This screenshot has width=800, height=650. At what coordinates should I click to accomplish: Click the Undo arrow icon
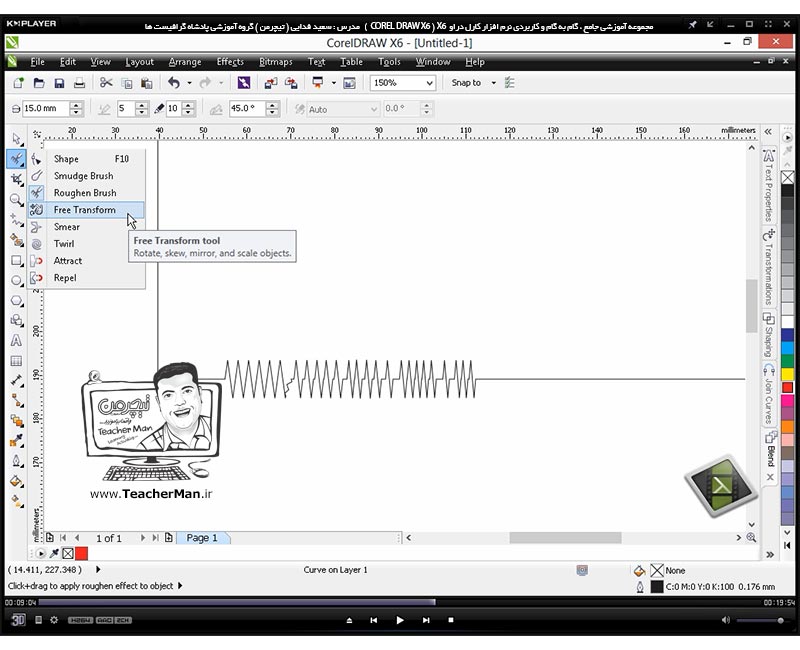(x=174, y=83)
